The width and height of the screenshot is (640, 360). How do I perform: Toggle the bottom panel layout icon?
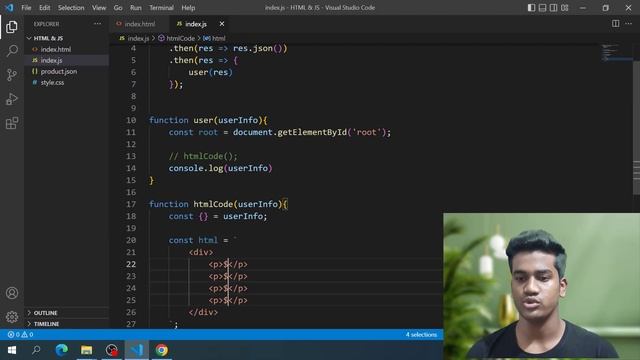click(x=542, y=8)
